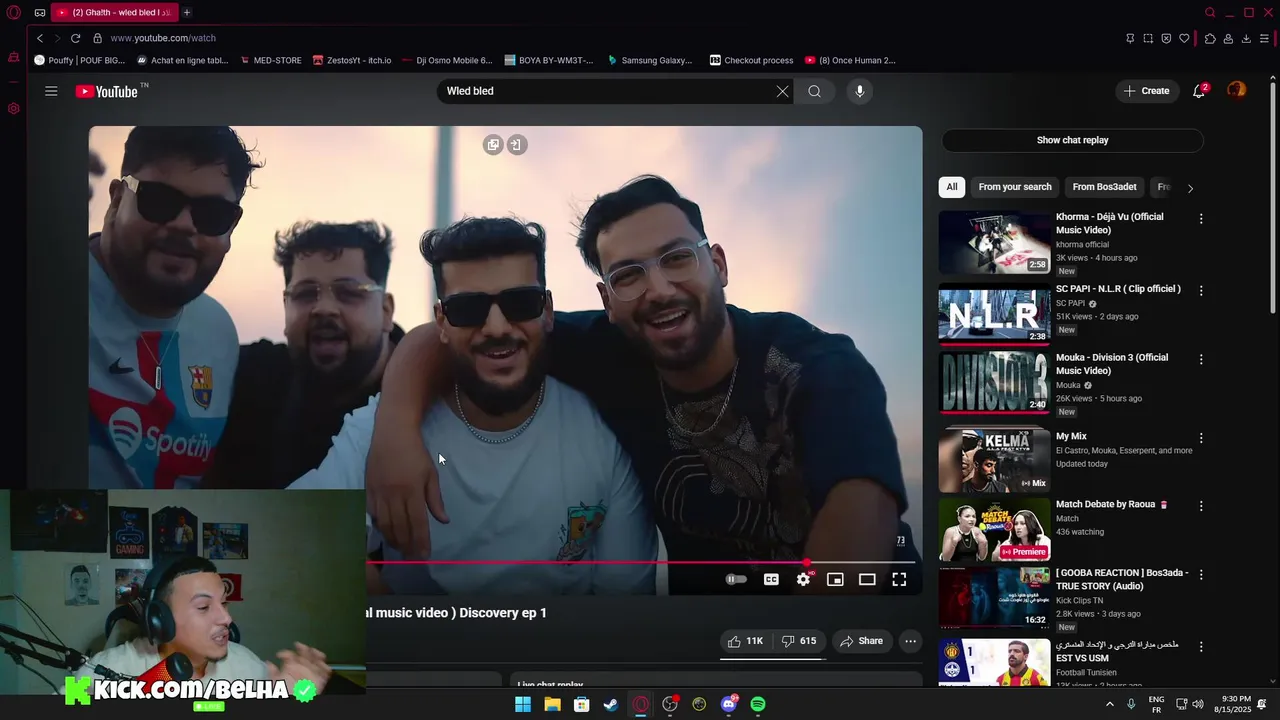Open the YouTube hamburger guide menu

(51, 91)
